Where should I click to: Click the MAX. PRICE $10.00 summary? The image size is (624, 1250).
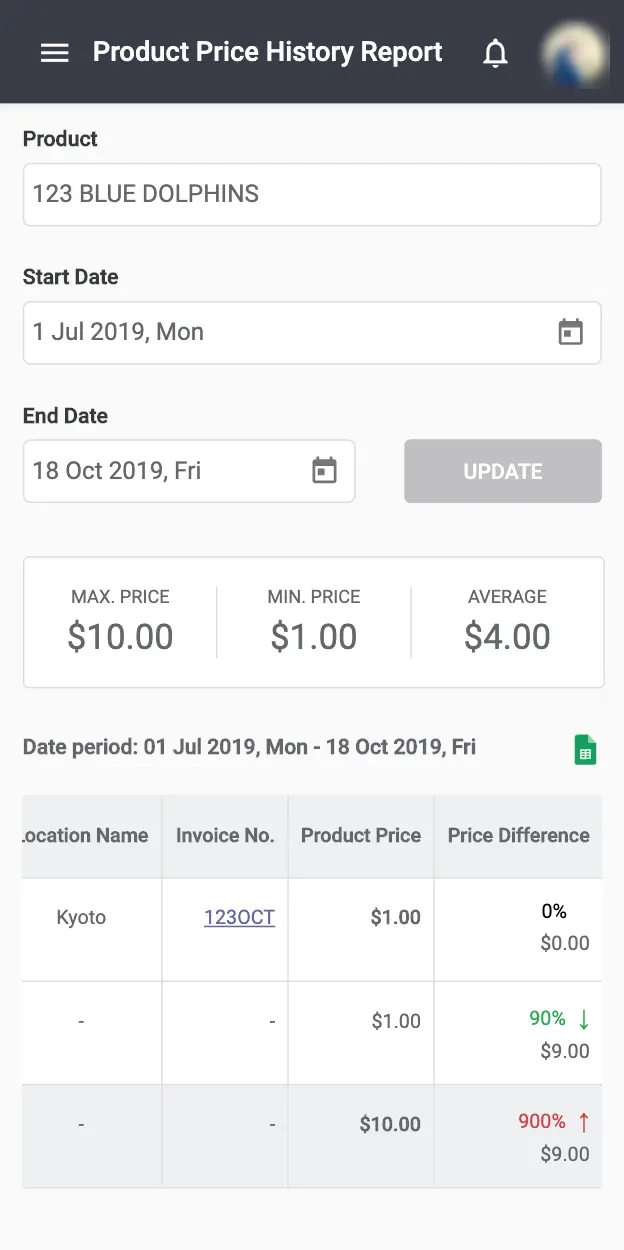point(120,622)
